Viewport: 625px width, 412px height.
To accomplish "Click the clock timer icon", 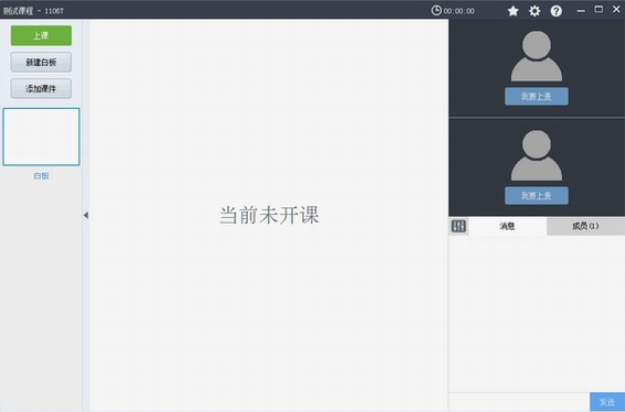I will (x=436, y=11).
